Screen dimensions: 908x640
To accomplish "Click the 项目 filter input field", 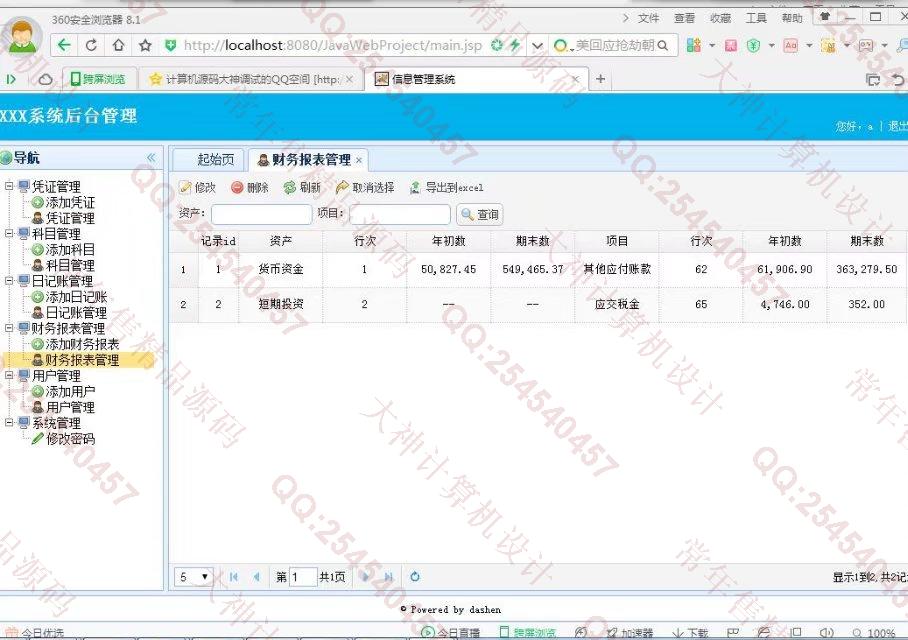I will [x=400, y=214].
